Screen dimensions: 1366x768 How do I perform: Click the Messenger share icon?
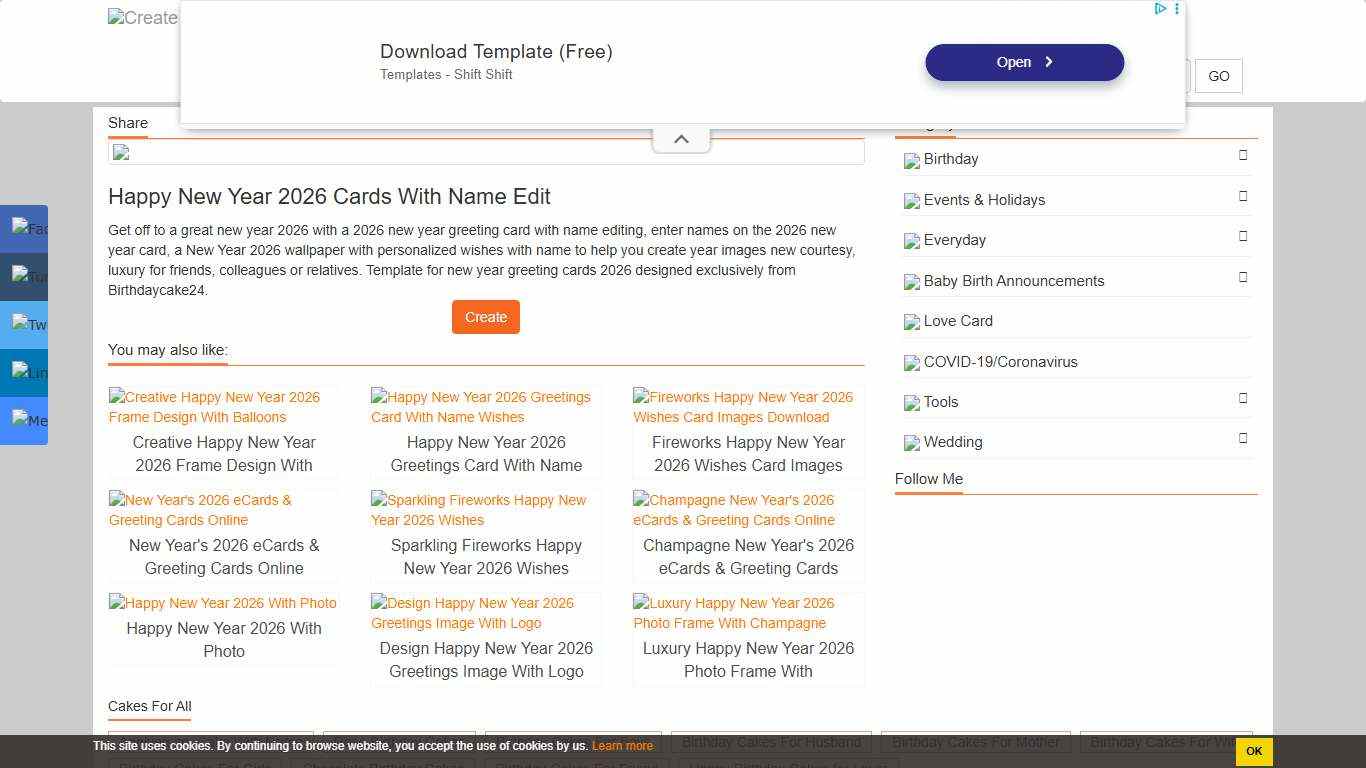[24, 421]
